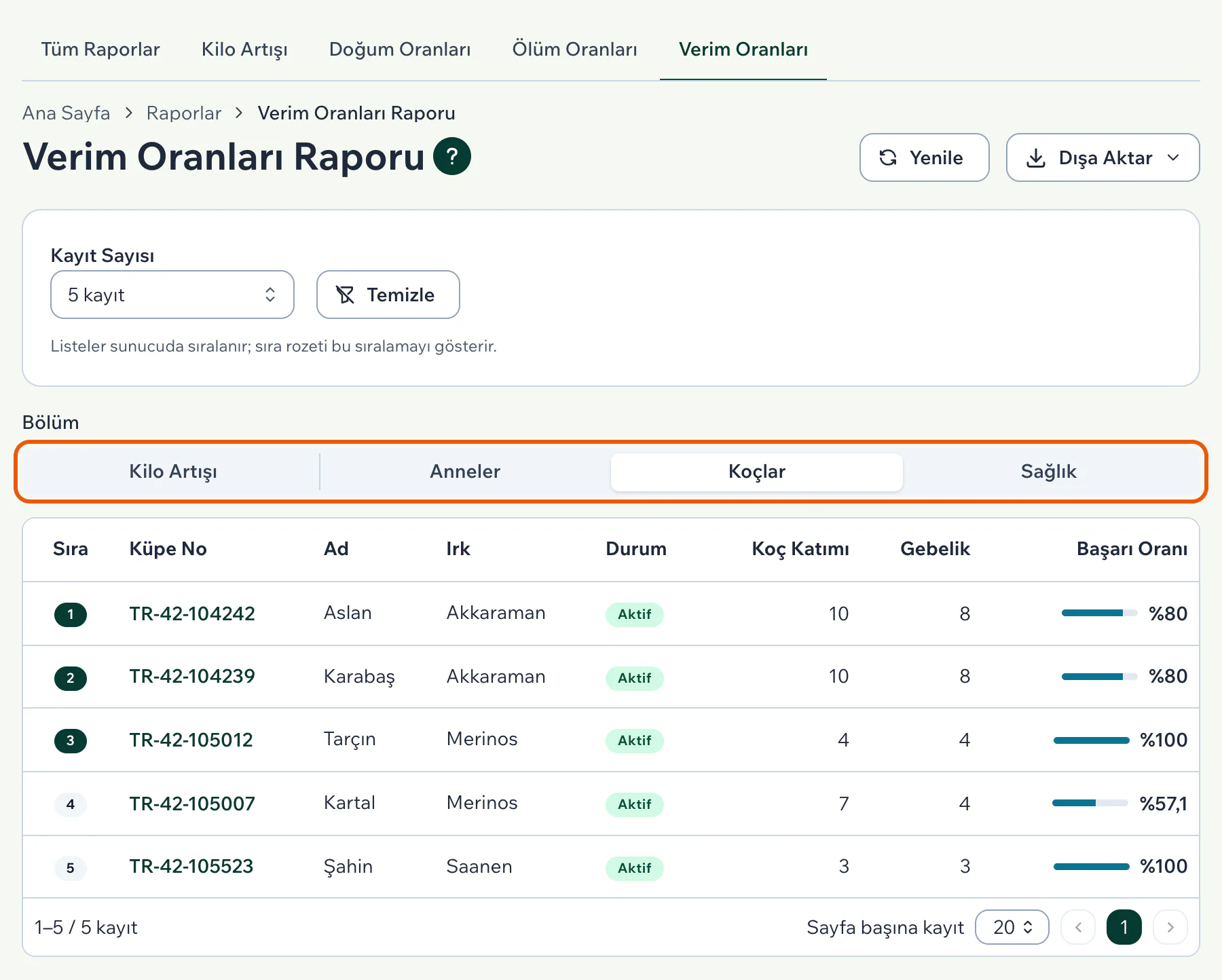Expand the Dışa Aktar chevron menu
This screenshot has height=980, width=1222.
tap(1173, 157)
